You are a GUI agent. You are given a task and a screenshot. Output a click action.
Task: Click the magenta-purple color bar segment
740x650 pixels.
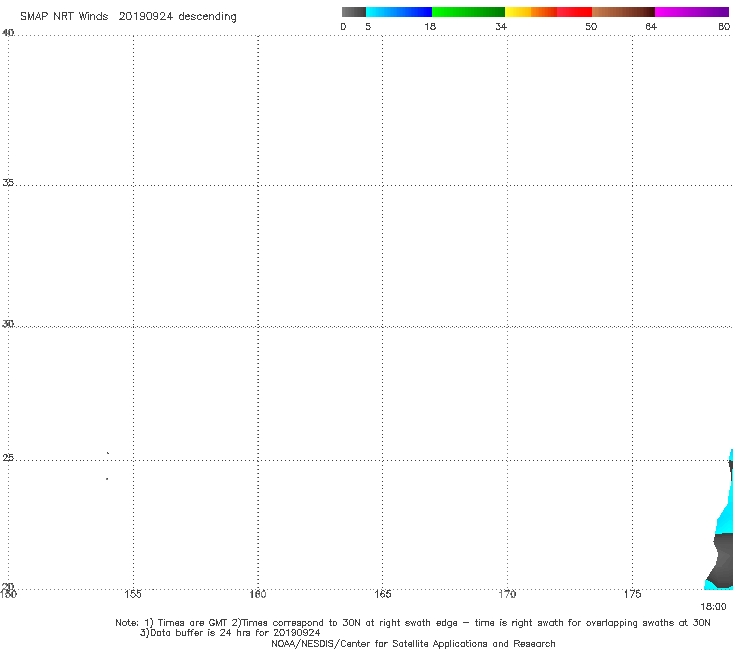click(692, 12)
